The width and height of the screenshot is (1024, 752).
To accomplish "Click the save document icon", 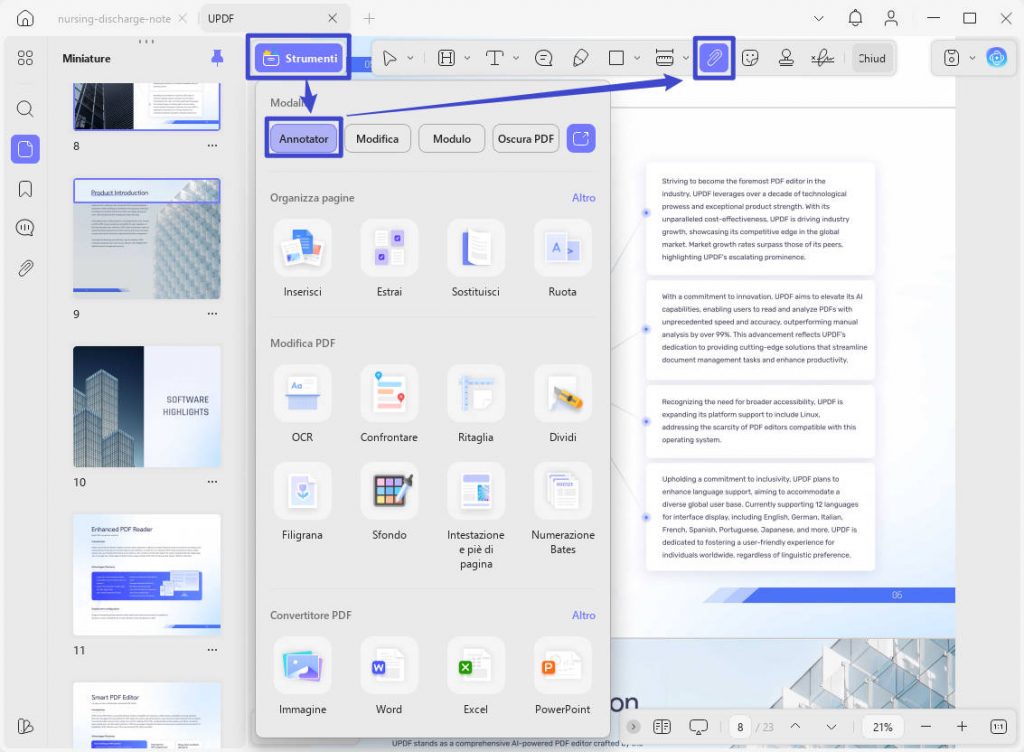I will tap(952, 58).
